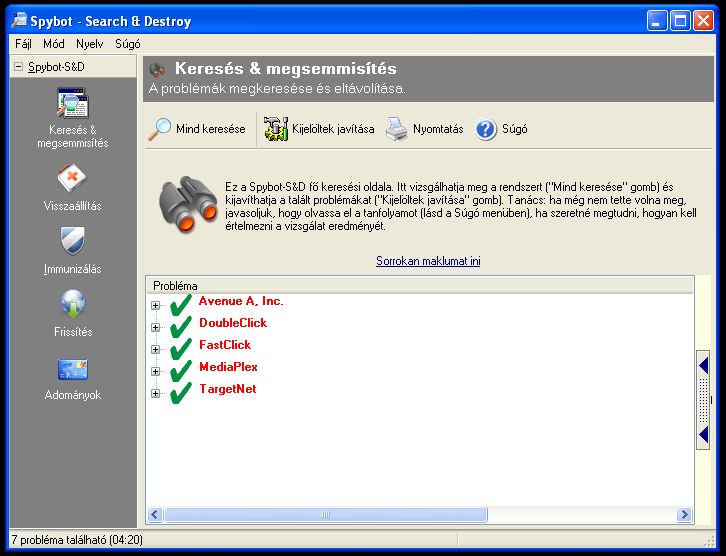
Task: Click the Spybot title bar application icon
Action: click(x=19, y=21)
